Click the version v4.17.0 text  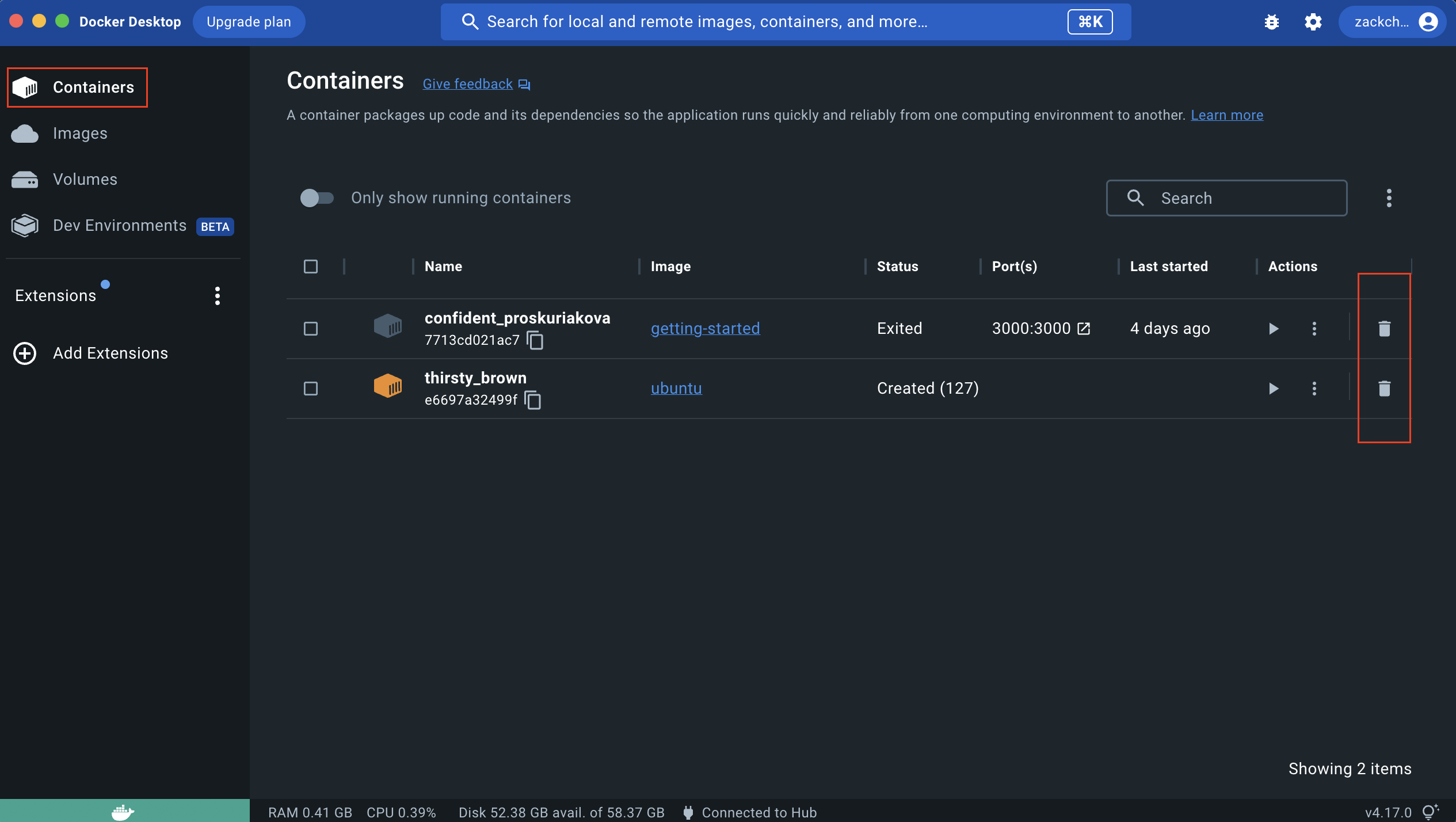pos(1388,812)
